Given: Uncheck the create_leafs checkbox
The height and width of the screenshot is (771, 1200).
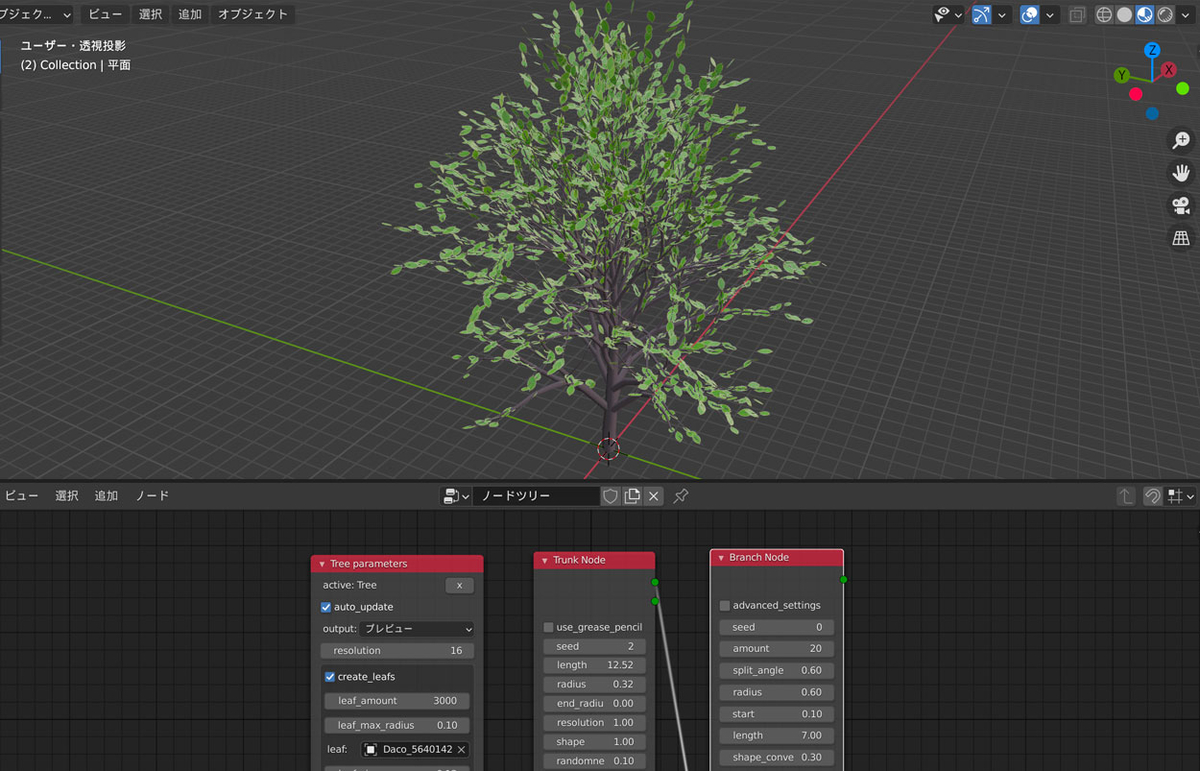Looking at the screenshot, I should [x=330, y=677].
